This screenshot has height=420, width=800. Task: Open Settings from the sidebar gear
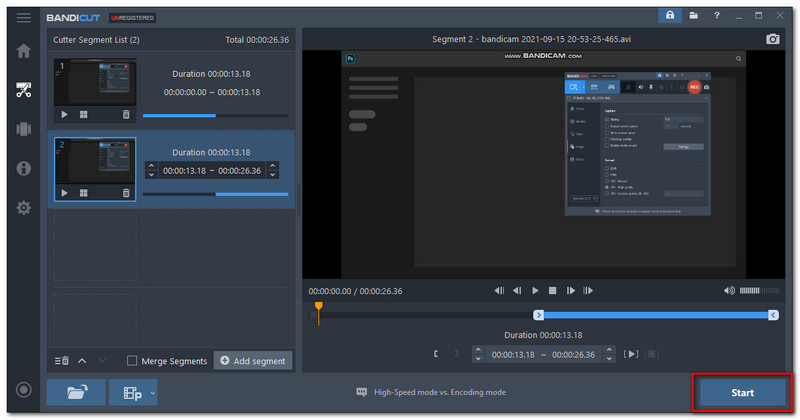pos(23,208)
